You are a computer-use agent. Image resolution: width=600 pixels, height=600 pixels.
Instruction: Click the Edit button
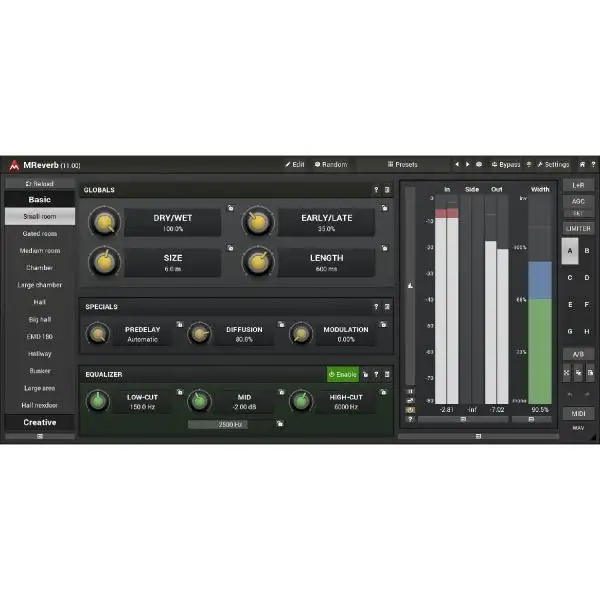tap(295, 164)
